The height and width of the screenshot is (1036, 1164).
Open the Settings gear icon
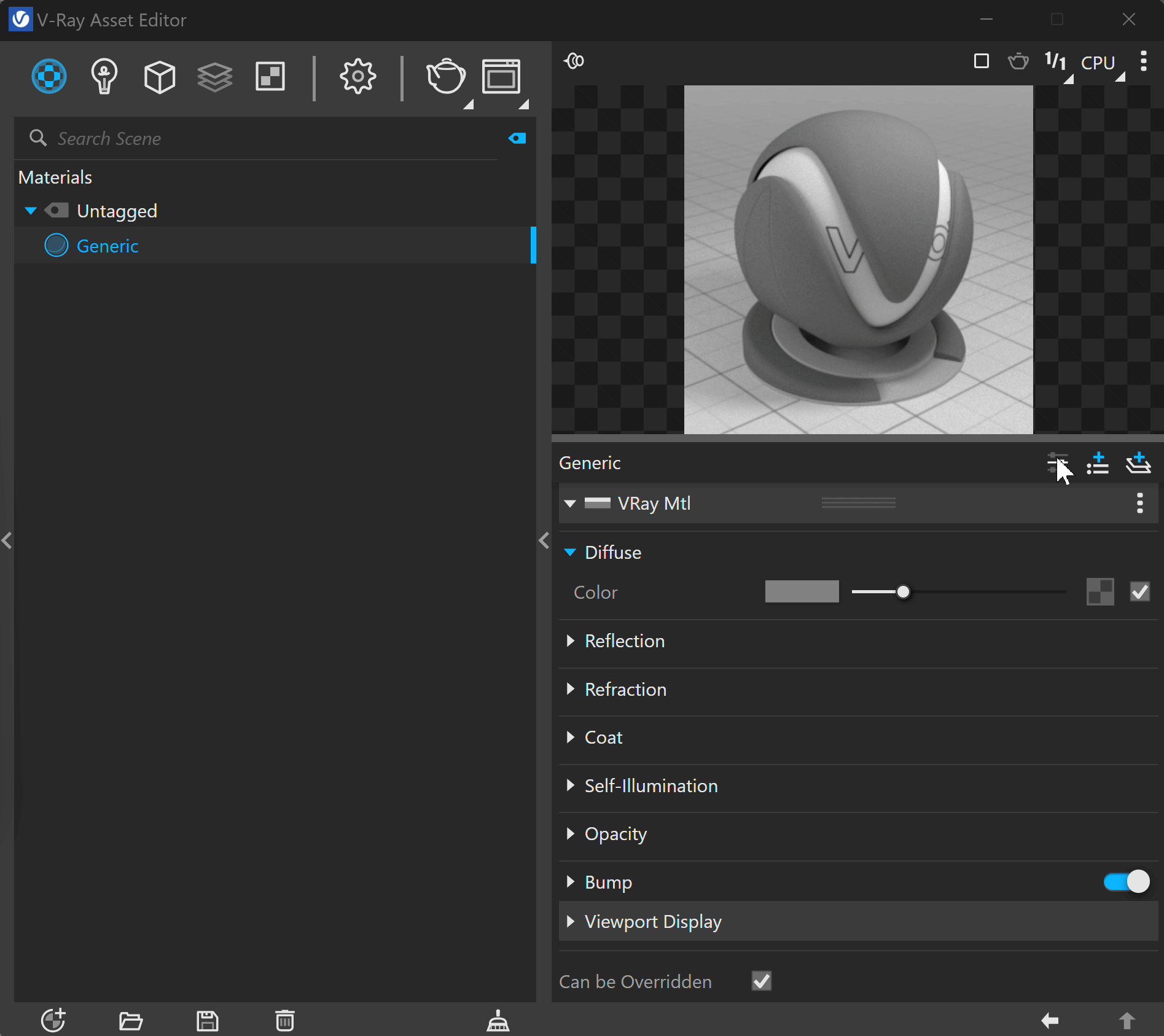pyautogui.click(x=357, y=77)
